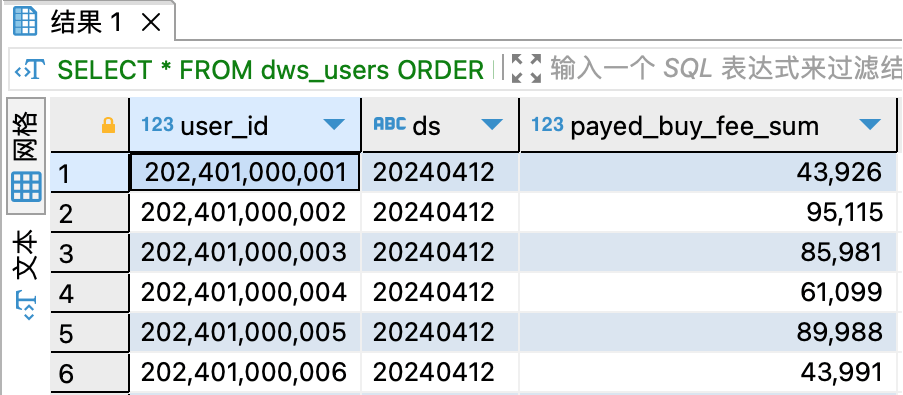This screenshot has height=395, width=903.
Task: Click the expand filter panel arrows icon
Action: (x=526, y=69)
